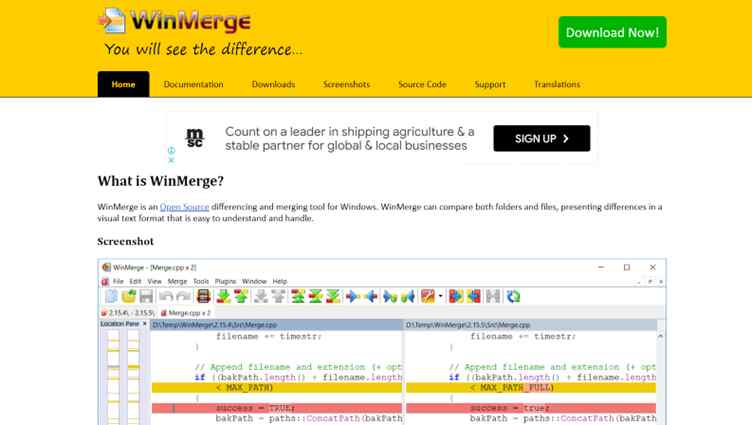Open the Help menu in WinMerge
Viewport: 752px width, 425px height.
tap(280, 281)
